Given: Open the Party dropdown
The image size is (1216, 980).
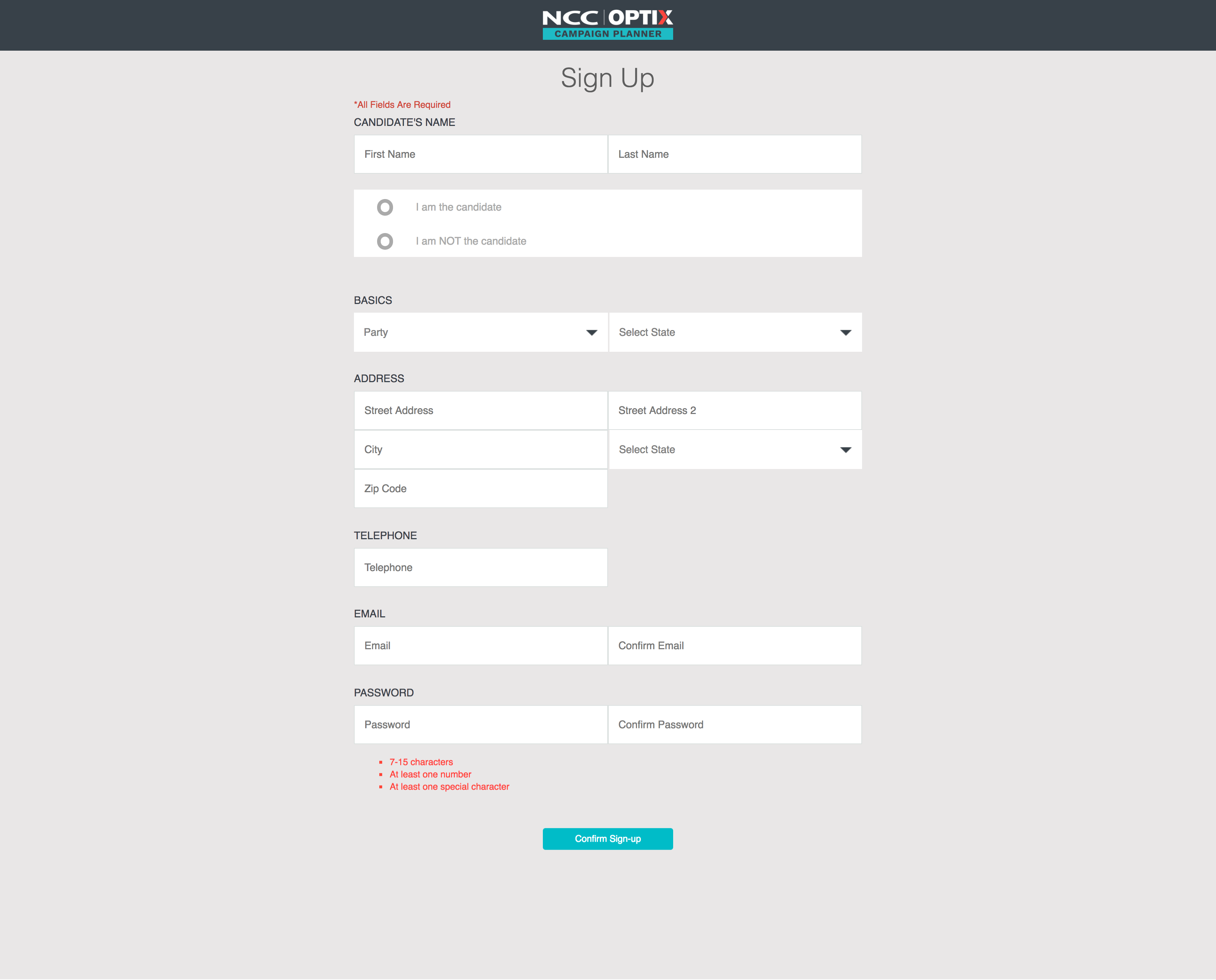Looking at the screenshot, I should pos(480,333).
